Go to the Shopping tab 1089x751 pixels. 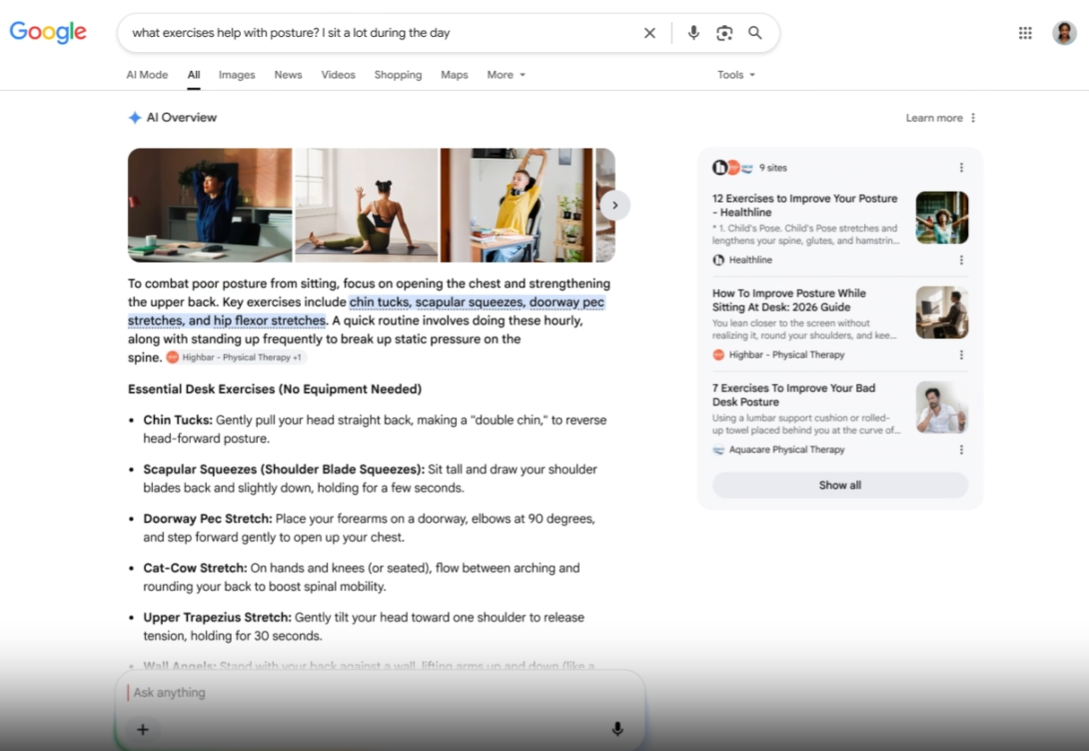coord(398,74)
